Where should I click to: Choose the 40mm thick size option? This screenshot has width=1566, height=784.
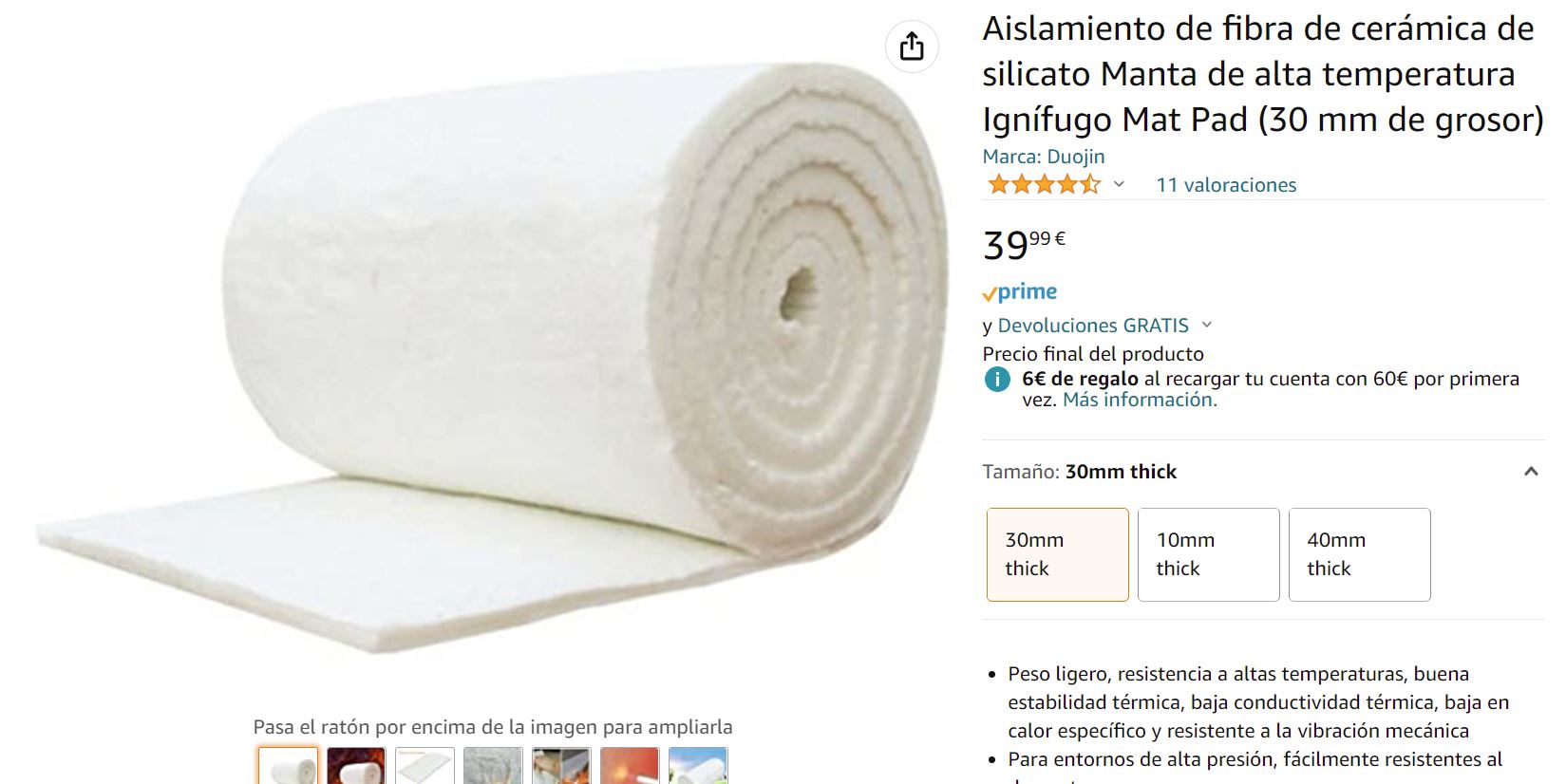pyautogui.click(x=1360, y=554)
